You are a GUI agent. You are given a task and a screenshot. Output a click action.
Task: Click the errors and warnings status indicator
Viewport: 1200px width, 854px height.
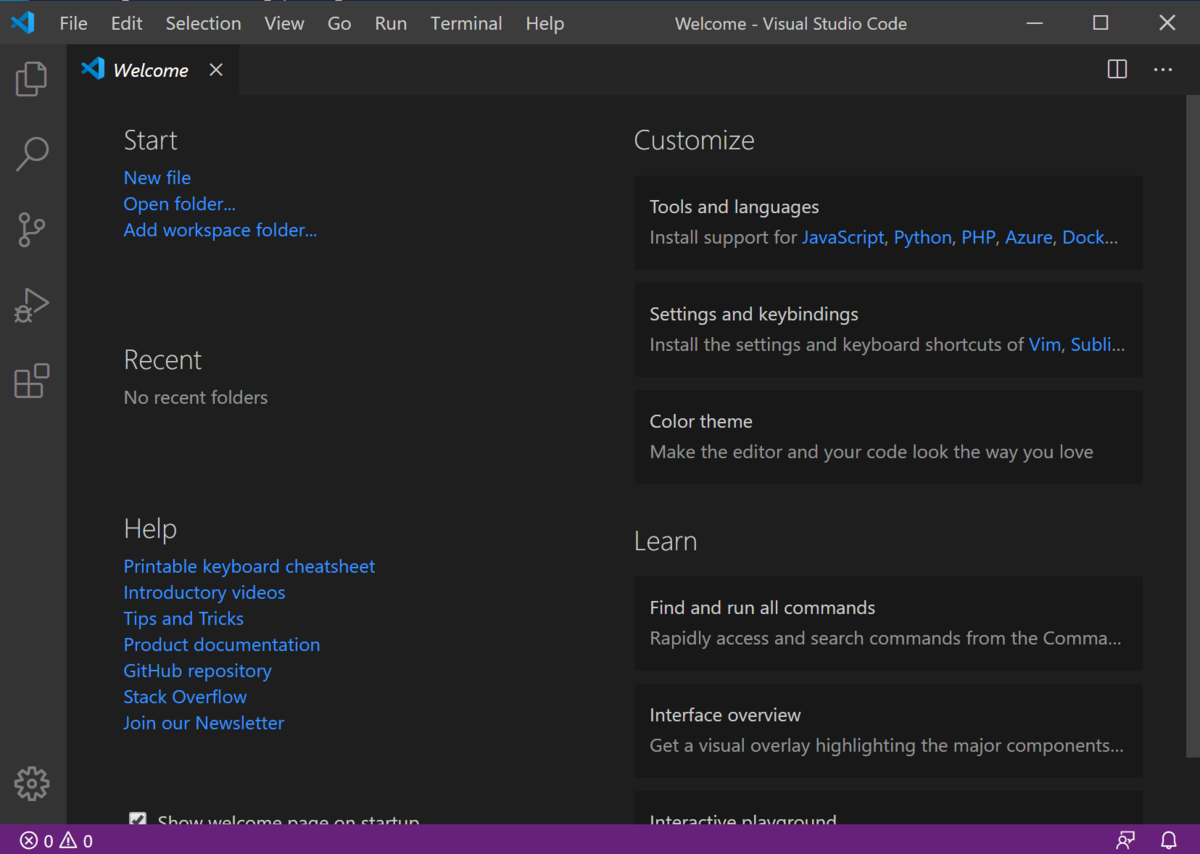point(57,841)
